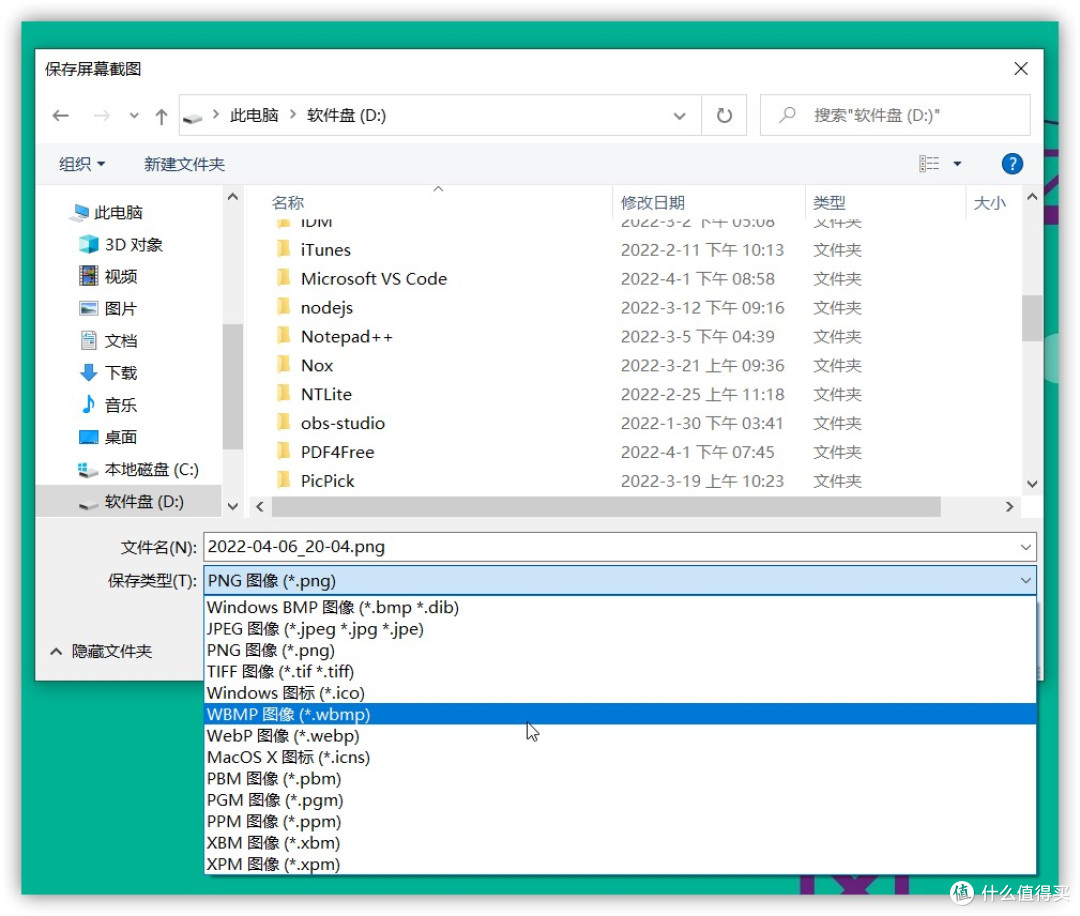Sort by the 名称 column header
Viewport: 1080px width, 916px height.
pyautogui.click(x=287, y=202)
